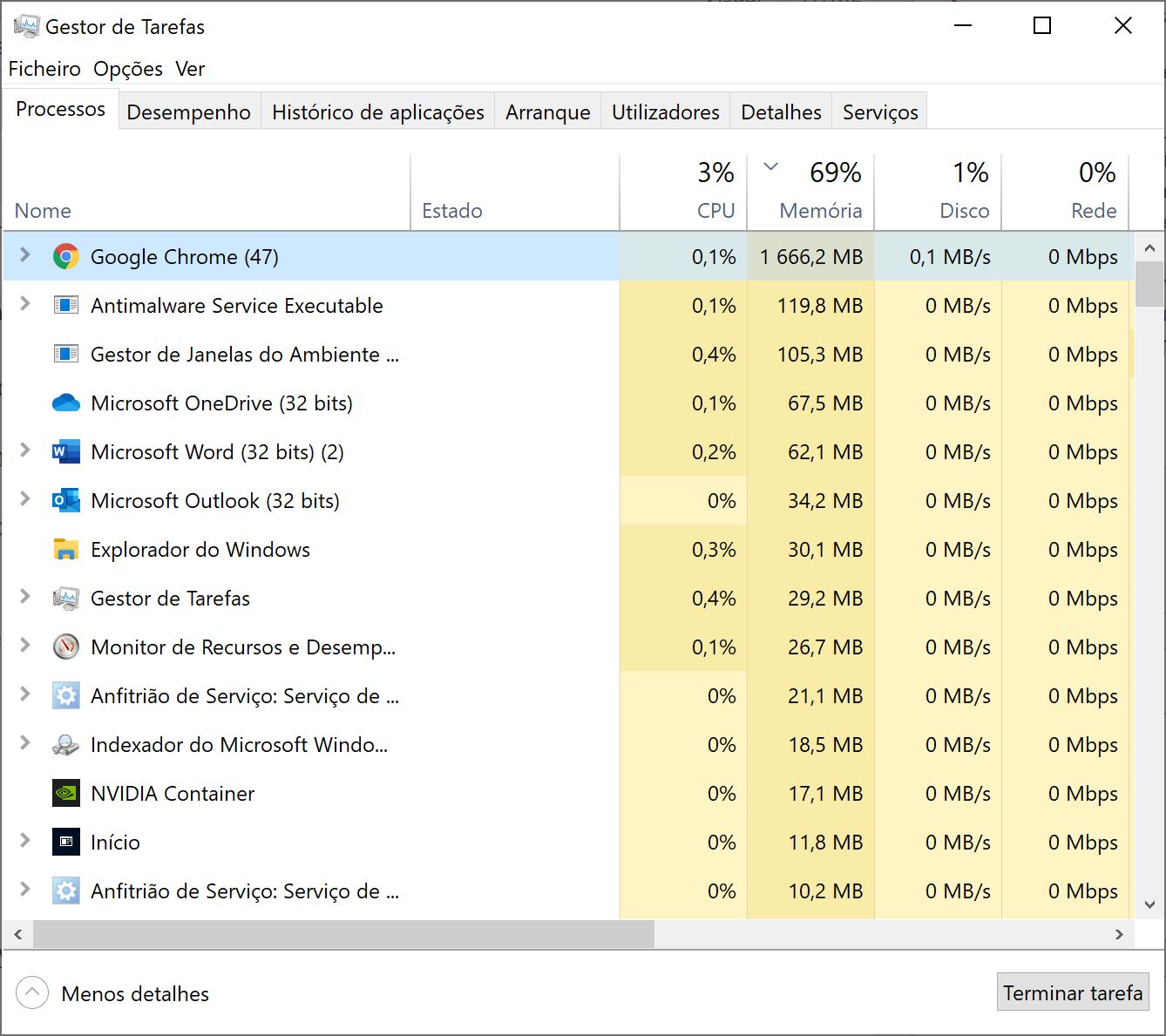Click the vertical scrollbar thumb
1166x1036 pixels.
(x=1149, y=284)
